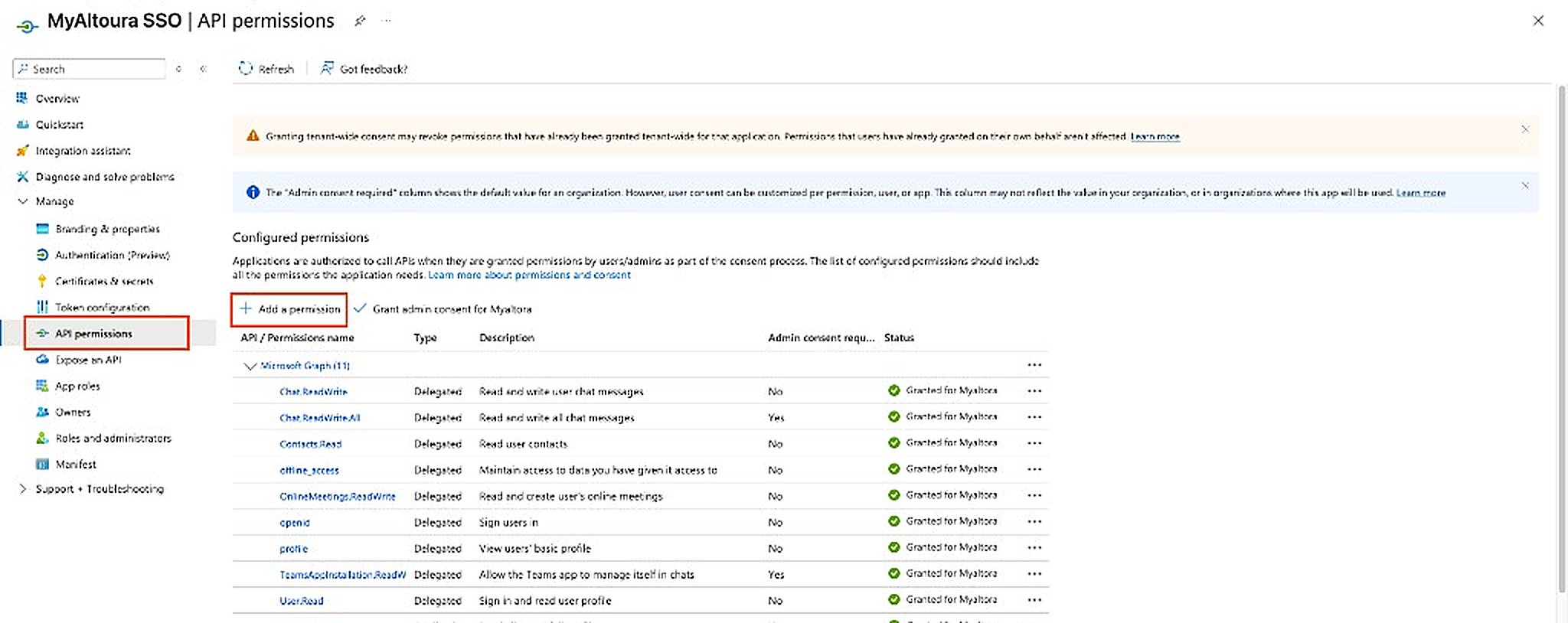Open Got feedback?
The image size is (1568, 623).
coord(364,69)
